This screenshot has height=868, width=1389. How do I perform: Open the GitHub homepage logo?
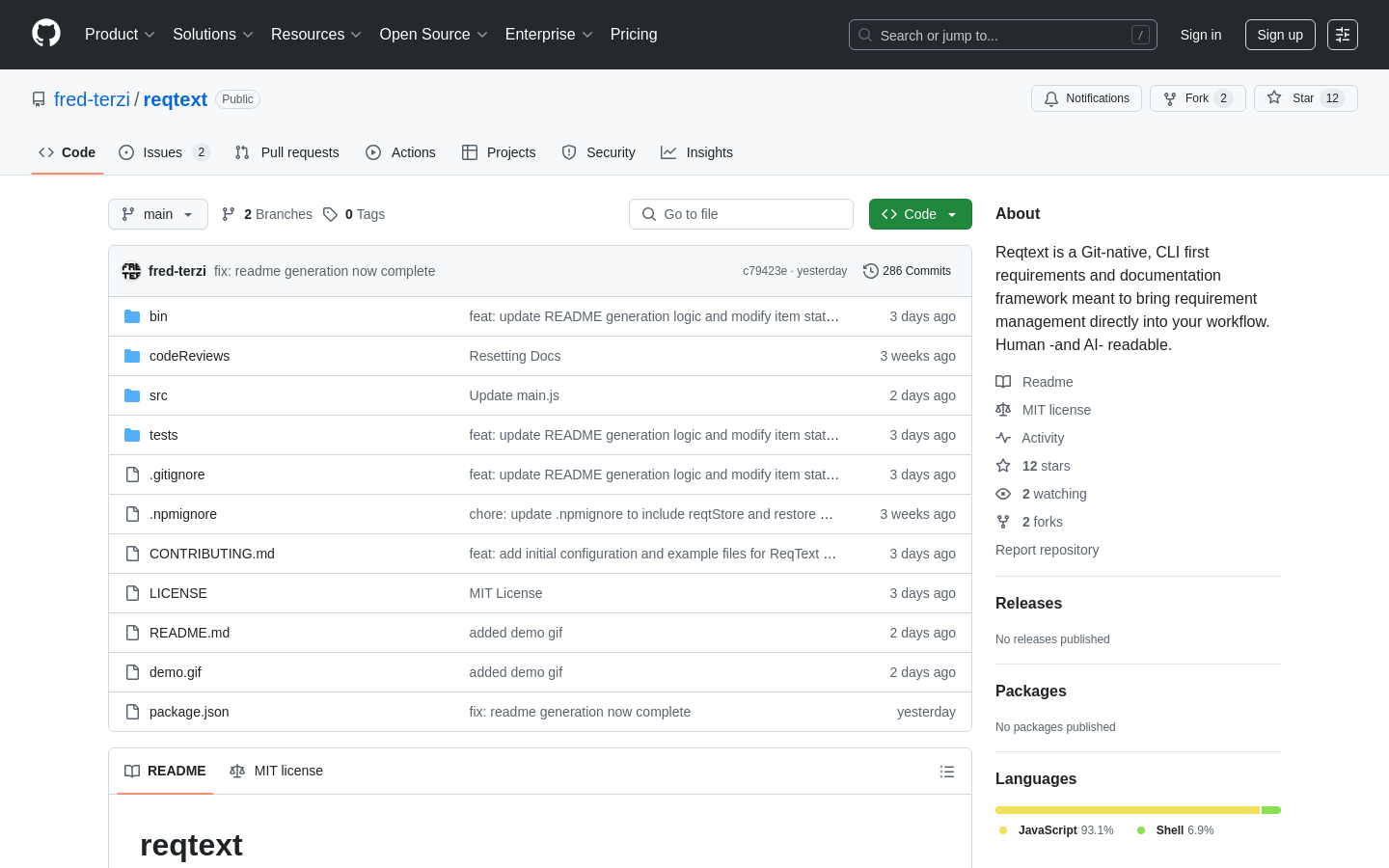(x=46, y=34)
